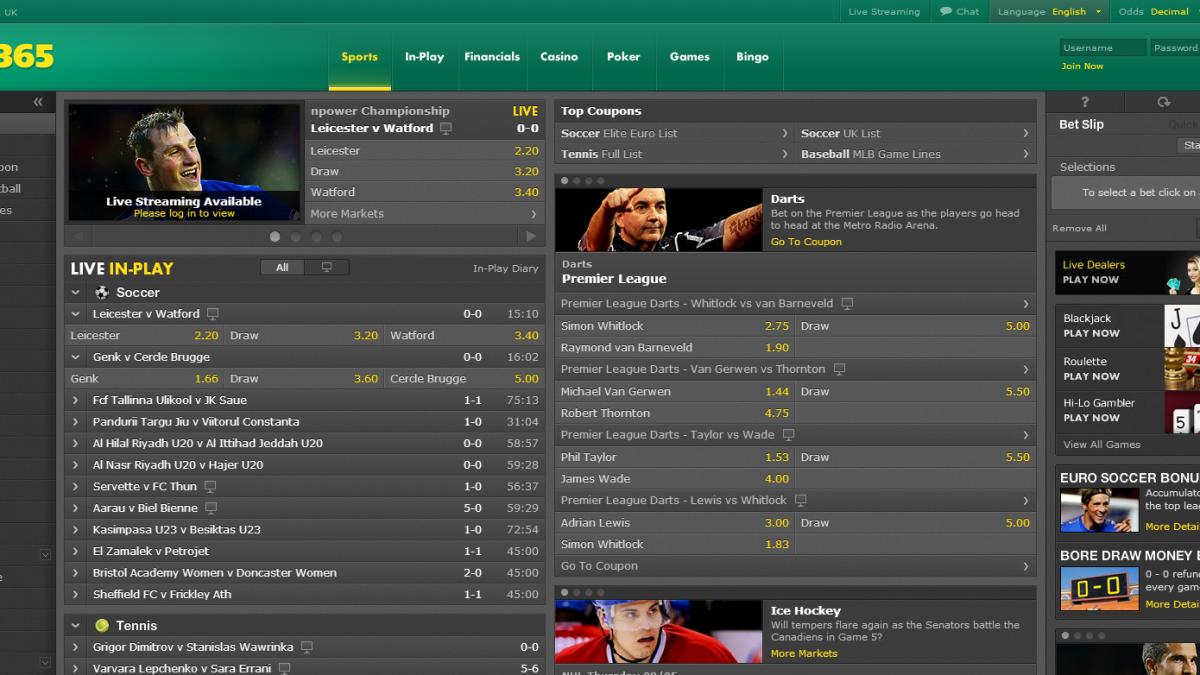Expand the El Zamalek v Petrojet match

pos(75,551)
